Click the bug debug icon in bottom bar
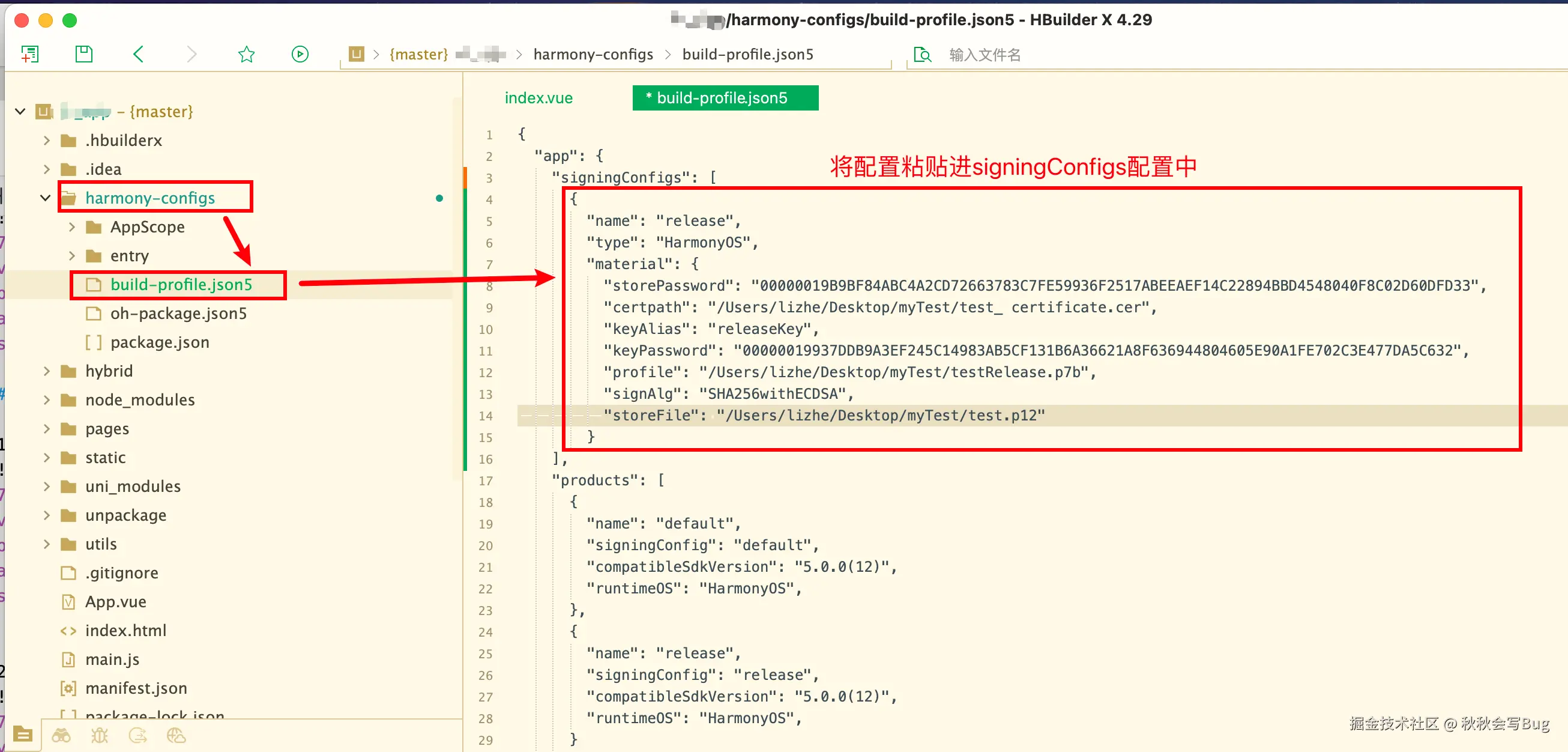Viewport: 1568px width, 752px height. pos(99,736)
